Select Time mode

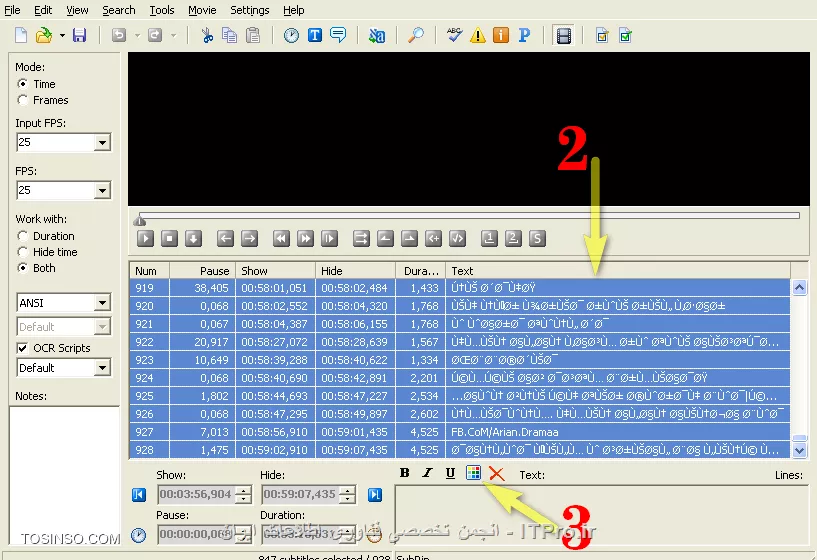pyautogui.click(x=22, y=84)
